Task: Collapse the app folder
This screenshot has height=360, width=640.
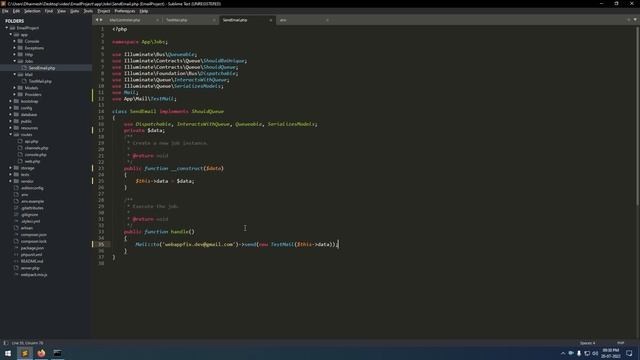Action: pos(11,35)
